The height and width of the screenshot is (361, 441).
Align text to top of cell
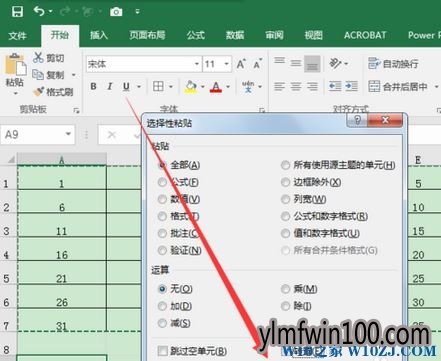coord(279,61)
